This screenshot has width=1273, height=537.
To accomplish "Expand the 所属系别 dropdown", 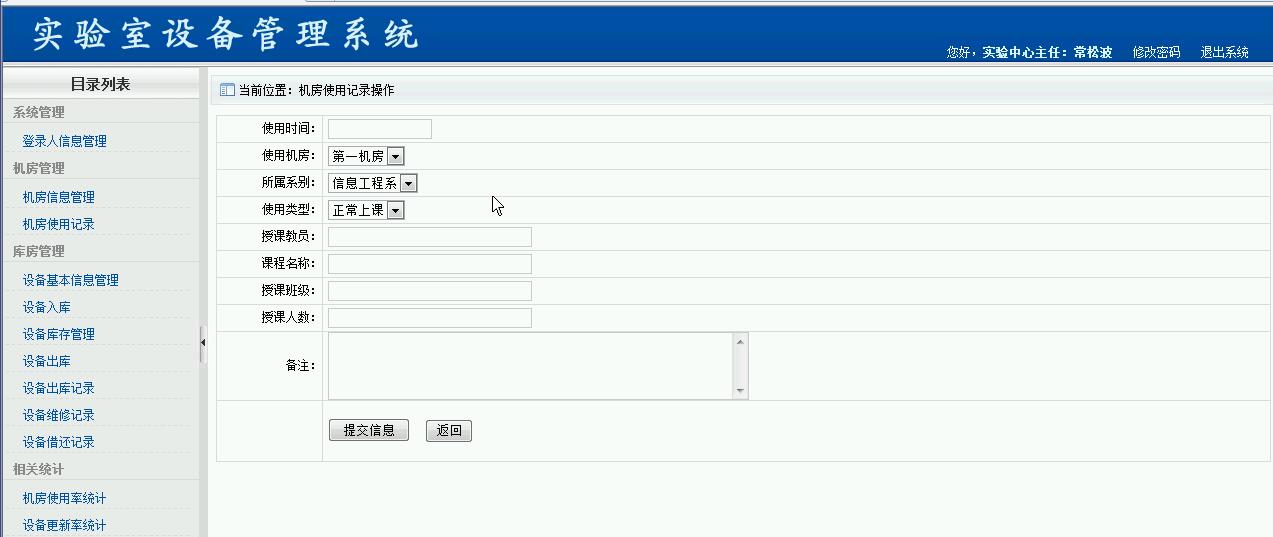I will (408, 184).
